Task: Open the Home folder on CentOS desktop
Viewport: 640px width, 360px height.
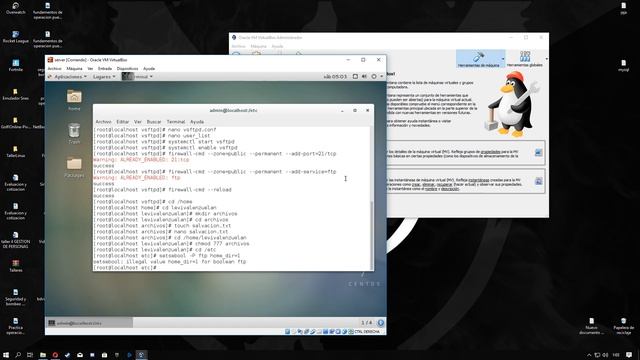Action: coord(74,100)
